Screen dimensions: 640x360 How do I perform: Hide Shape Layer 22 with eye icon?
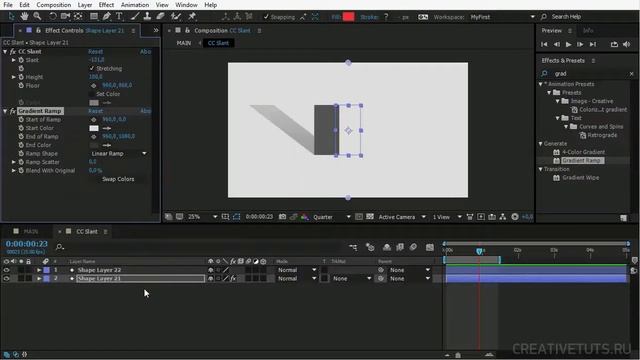6,270
